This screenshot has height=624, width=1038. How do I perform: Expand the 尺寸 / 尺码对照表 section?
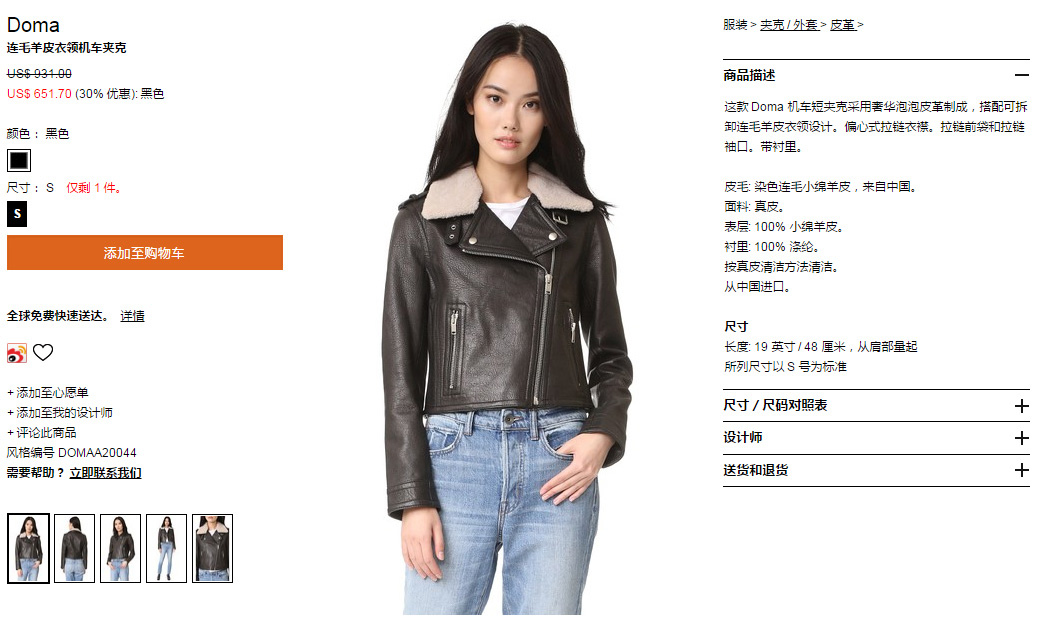pos(1021,406)
